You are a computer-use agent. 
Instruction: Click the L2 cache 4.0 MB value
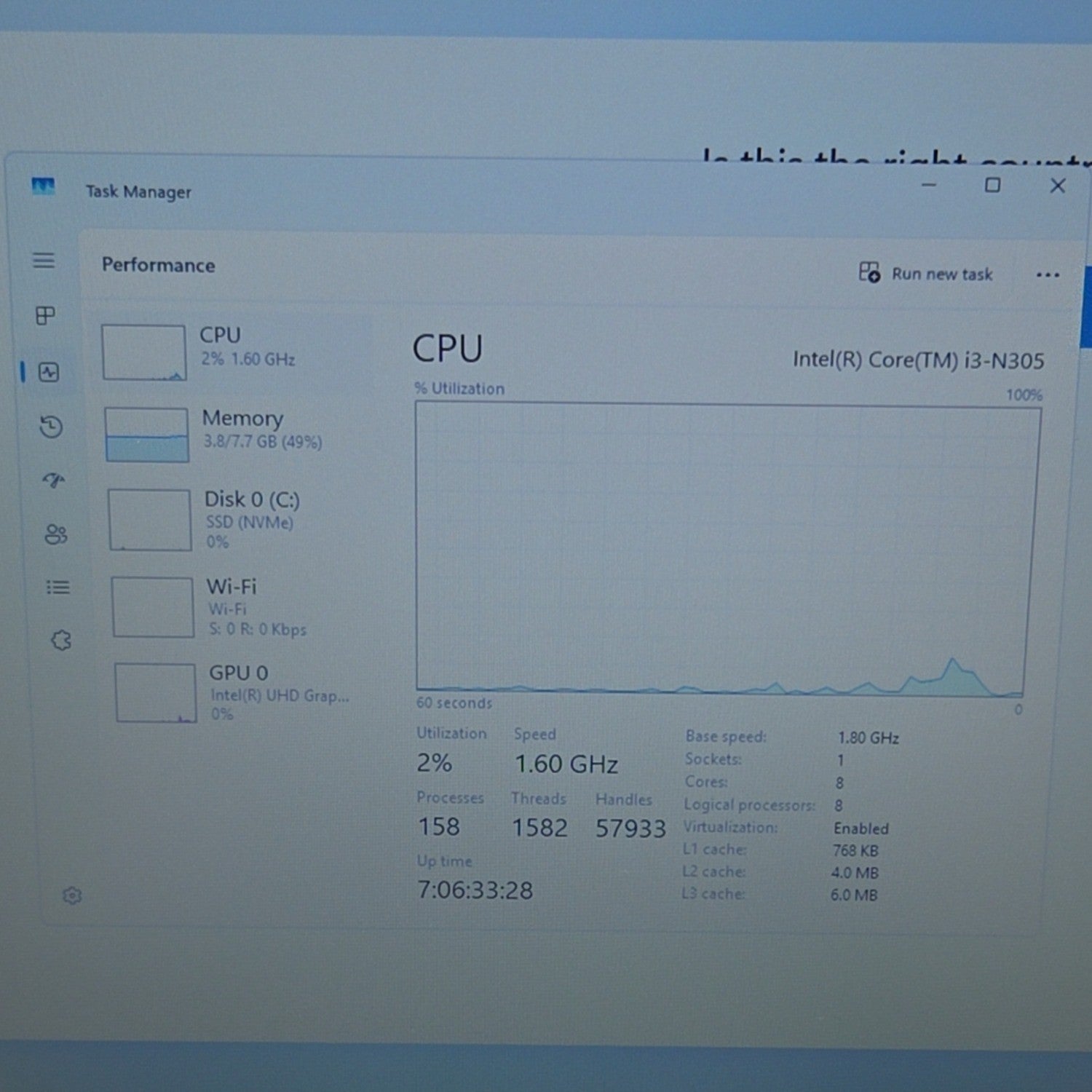click(855, 873)
